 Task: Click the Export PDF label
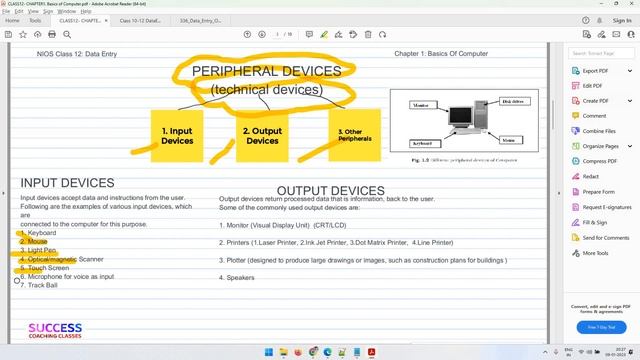pyautogui.click(x=595, y=71)
